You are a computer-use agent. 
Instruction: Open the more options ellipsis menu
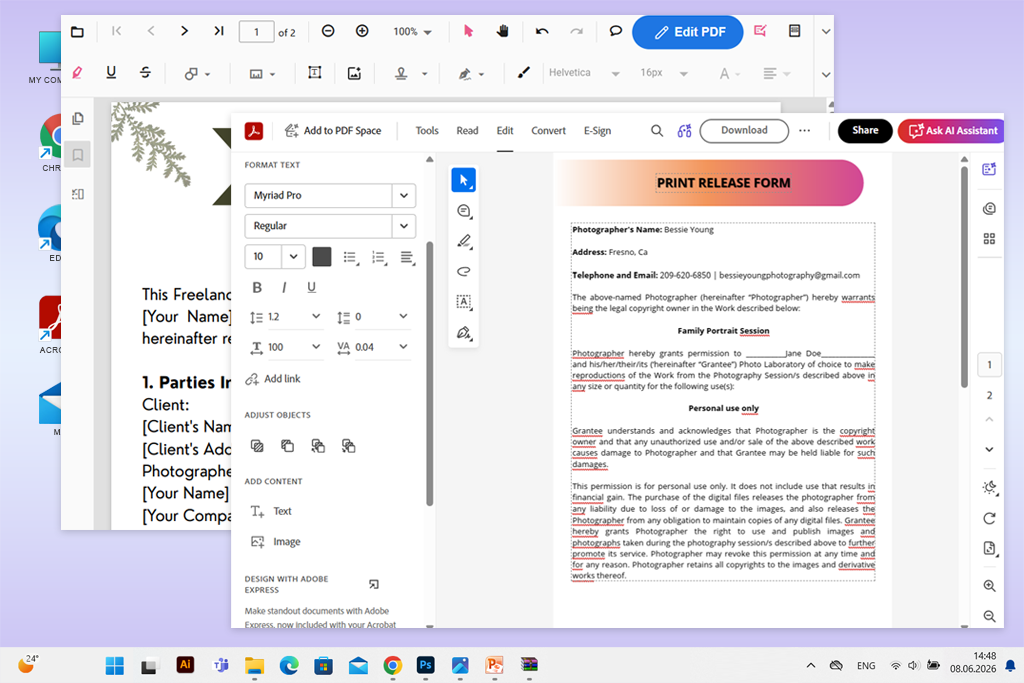pyautogui.click(x=805, y=131)
